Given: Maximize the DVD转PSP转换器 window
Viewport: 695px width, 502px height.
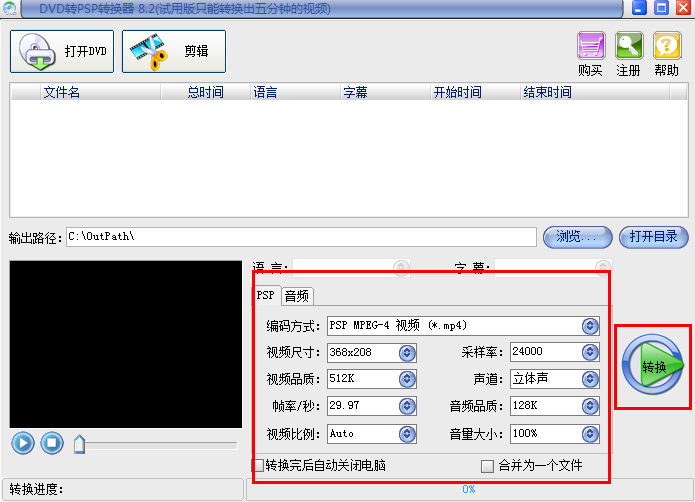Looking at the screenshot, I should pos(661,8).
